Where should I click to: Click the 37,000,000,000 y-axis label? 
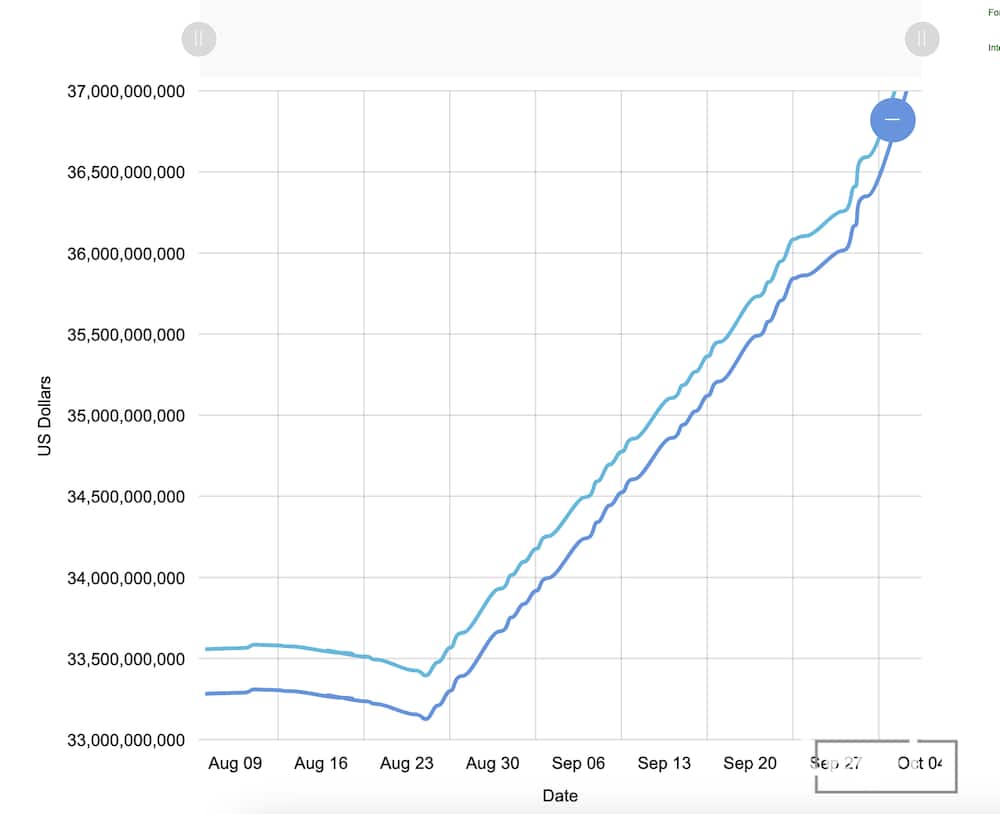(126, 92)
